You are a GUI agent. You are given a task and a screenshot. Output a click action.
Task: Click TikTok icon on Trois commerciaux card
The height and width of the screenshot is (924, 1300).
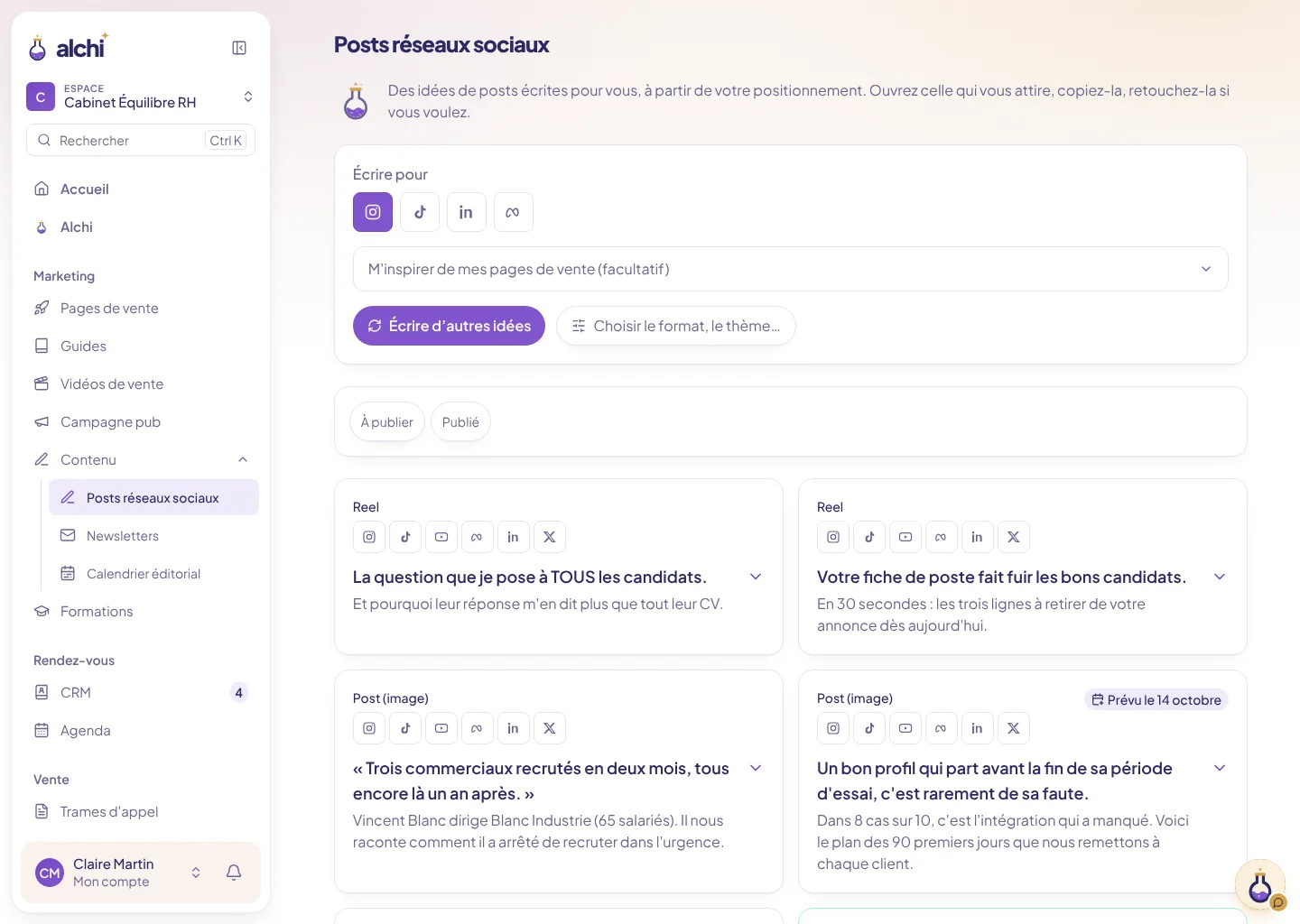click(x=405, y=728)
